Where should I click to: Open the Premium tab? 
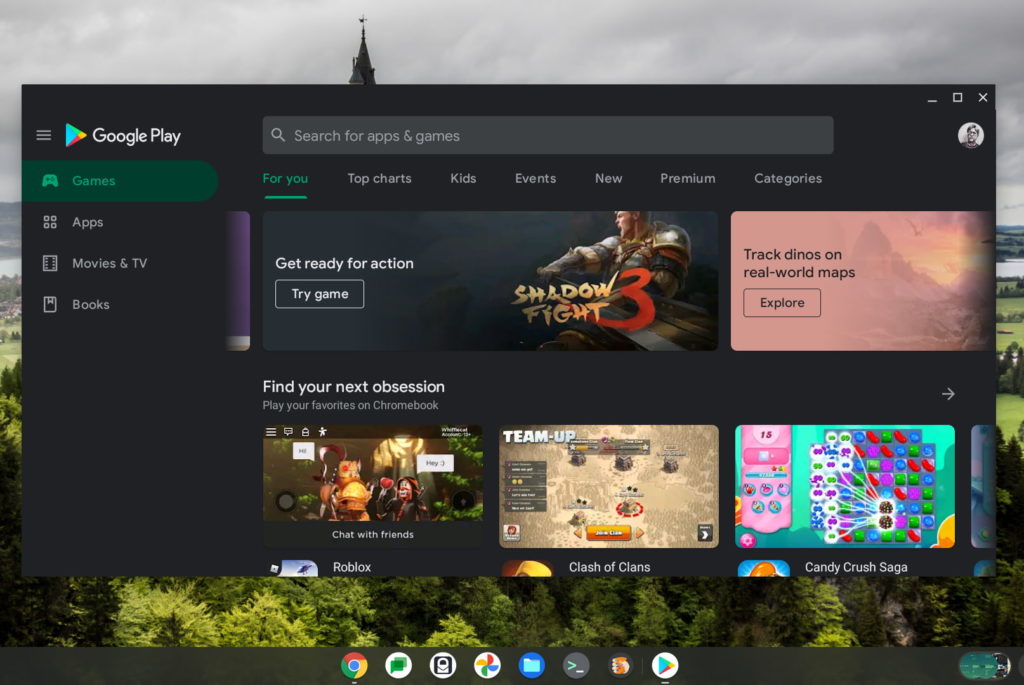point(688,179)
